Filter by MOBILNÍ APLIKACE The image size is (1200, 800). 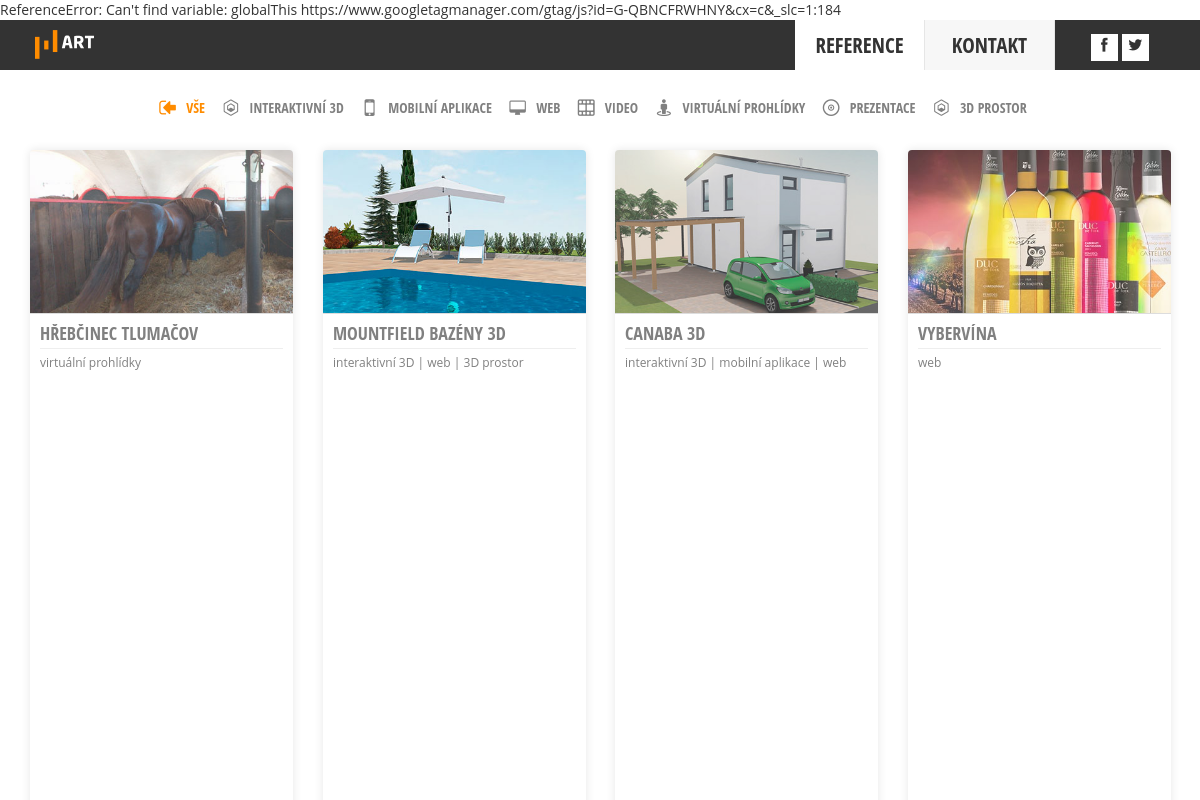[440, 108]
